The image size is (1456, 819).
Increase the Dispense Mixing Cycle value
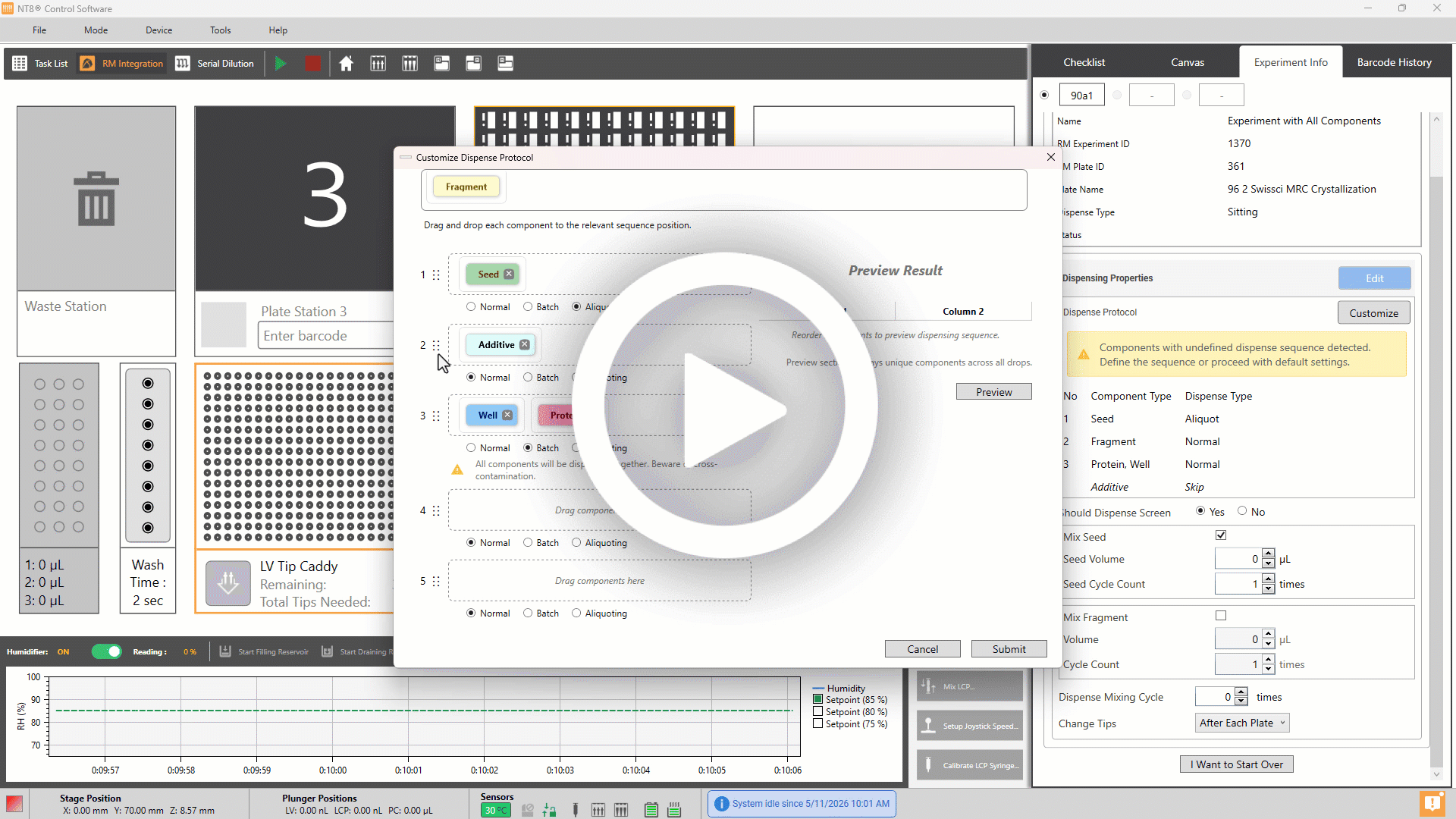[x=1241, y=692]
